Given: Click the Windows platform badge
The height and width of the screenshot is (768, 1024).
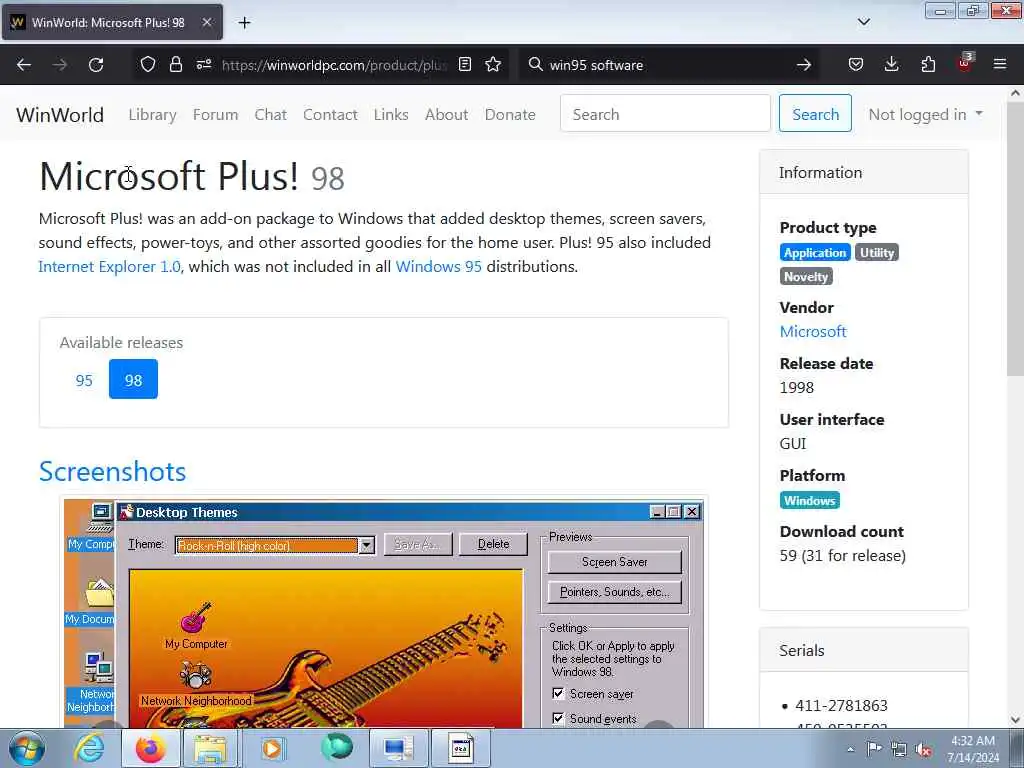Looking at the screenshot, I should coord(809,501).
